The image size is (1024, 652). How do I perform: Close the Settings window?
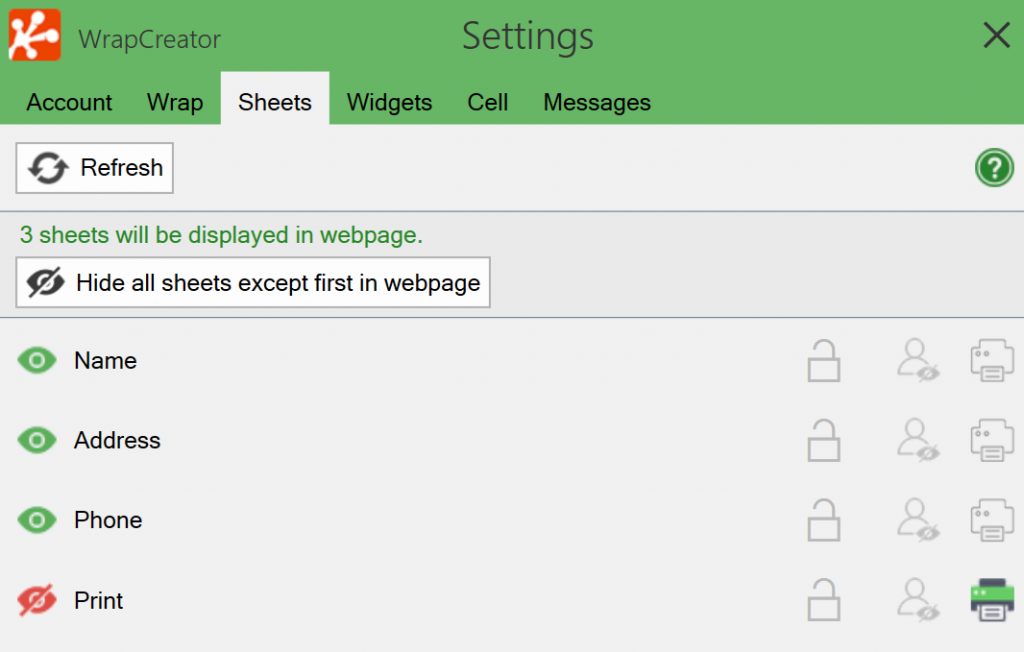[996, 35]
